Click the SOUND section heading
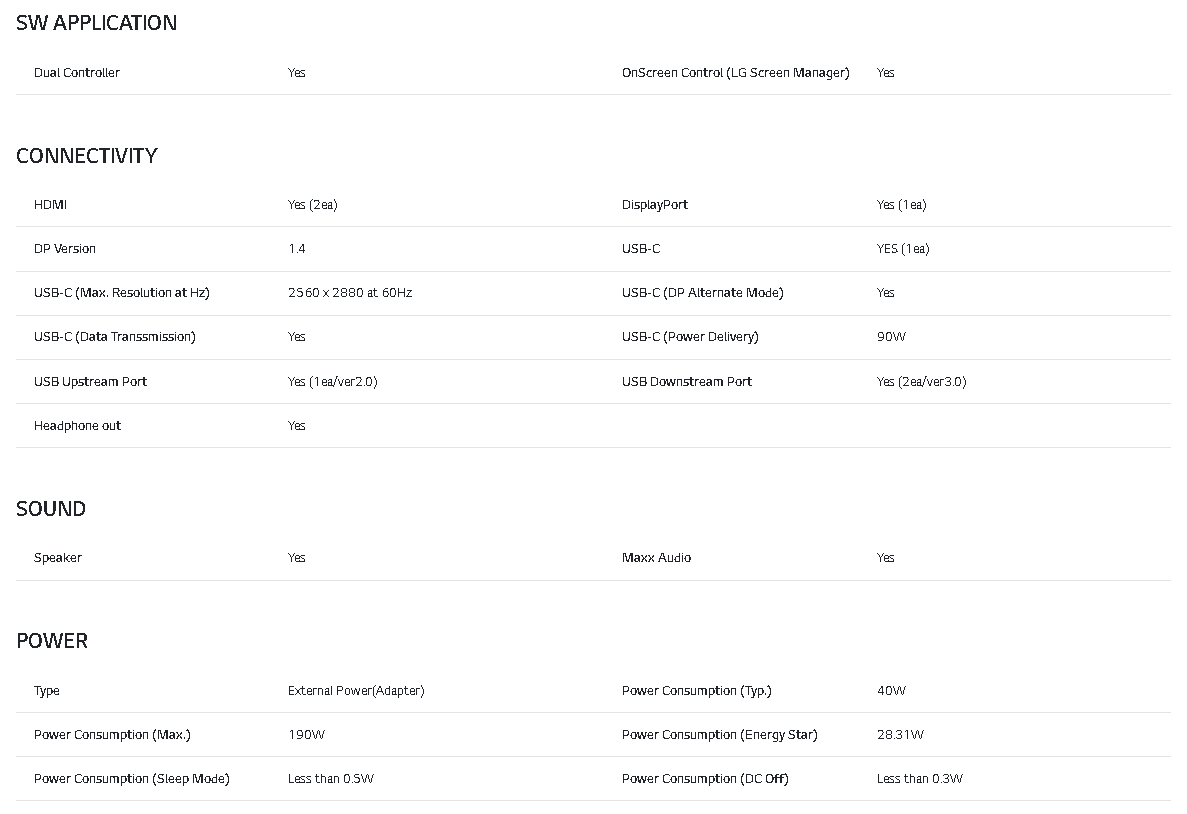1187x814 pixels. (51, 509)
